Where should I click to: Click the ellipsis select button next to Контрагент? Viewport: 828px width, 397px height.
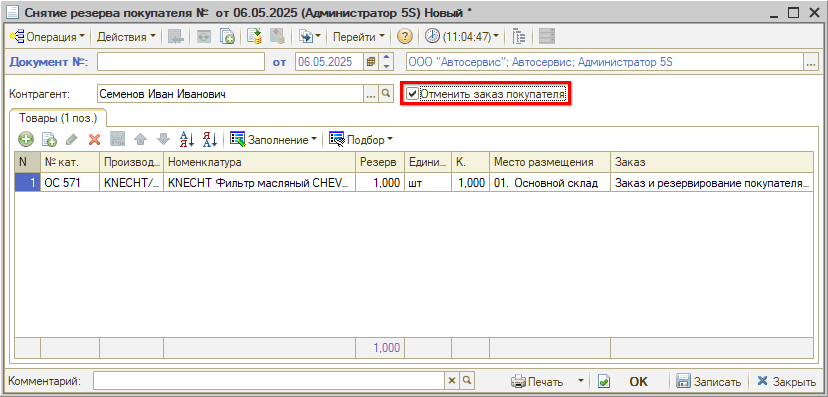point(371,94)
